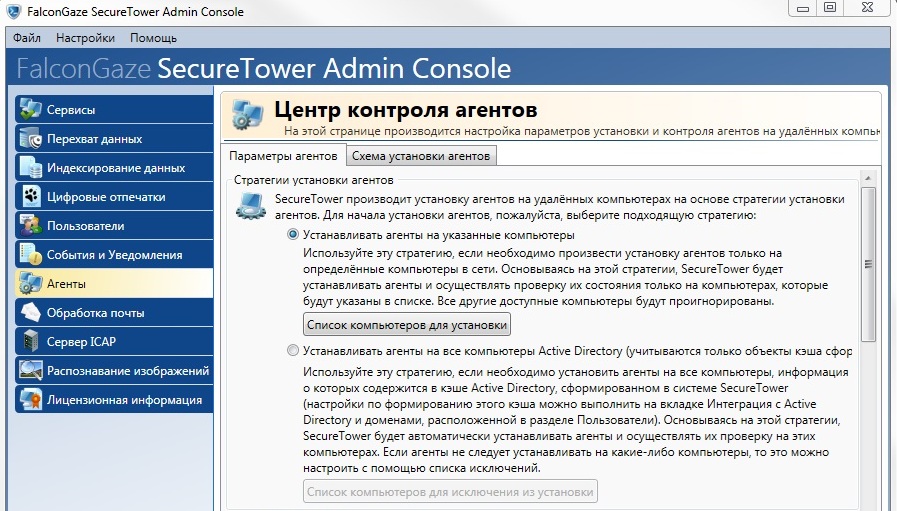This screenshot has width=897, height=511.
Task: Open Сервер ICAP section
Action: point(114,342)
